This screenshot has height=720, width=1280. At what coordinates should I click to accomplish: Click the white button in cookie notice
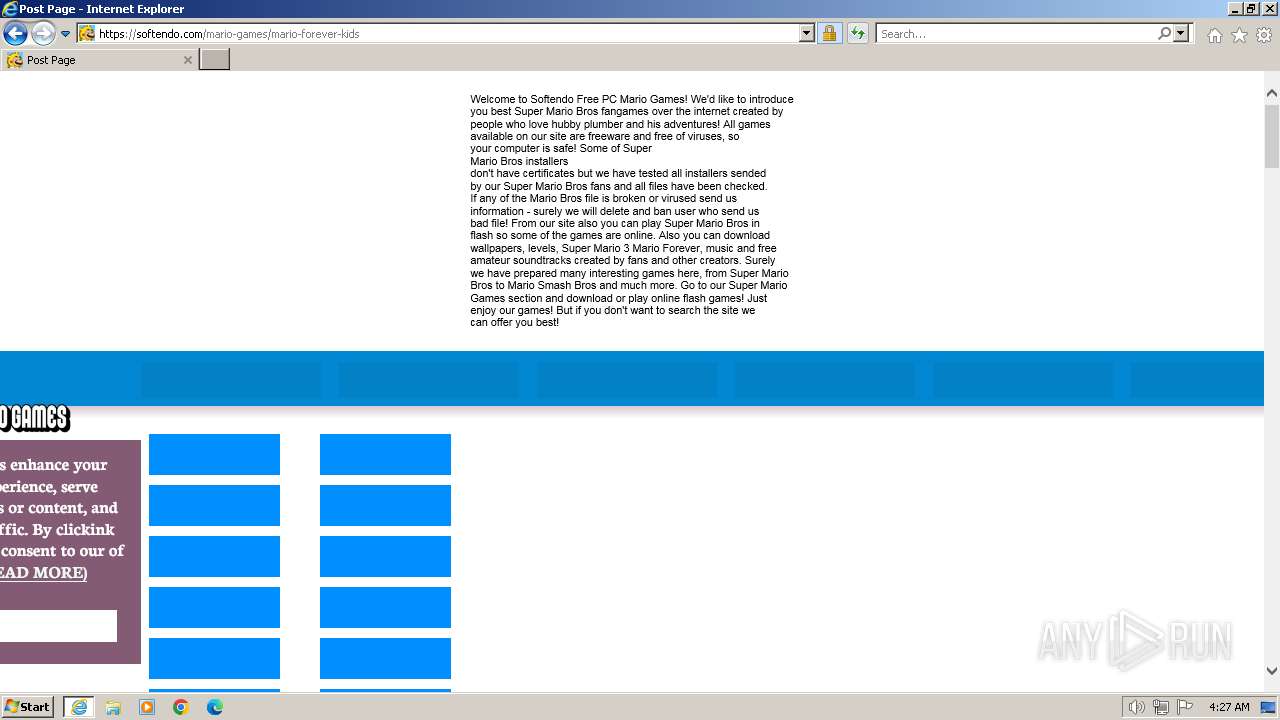pyautogui.click(x=58, y=626)
